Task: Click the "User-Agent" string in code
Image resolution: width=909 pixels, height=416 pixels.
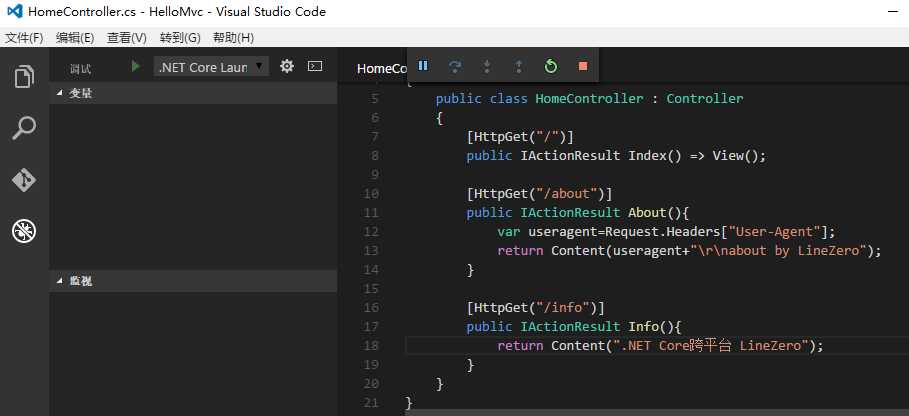Action: (x=775, y=231)
